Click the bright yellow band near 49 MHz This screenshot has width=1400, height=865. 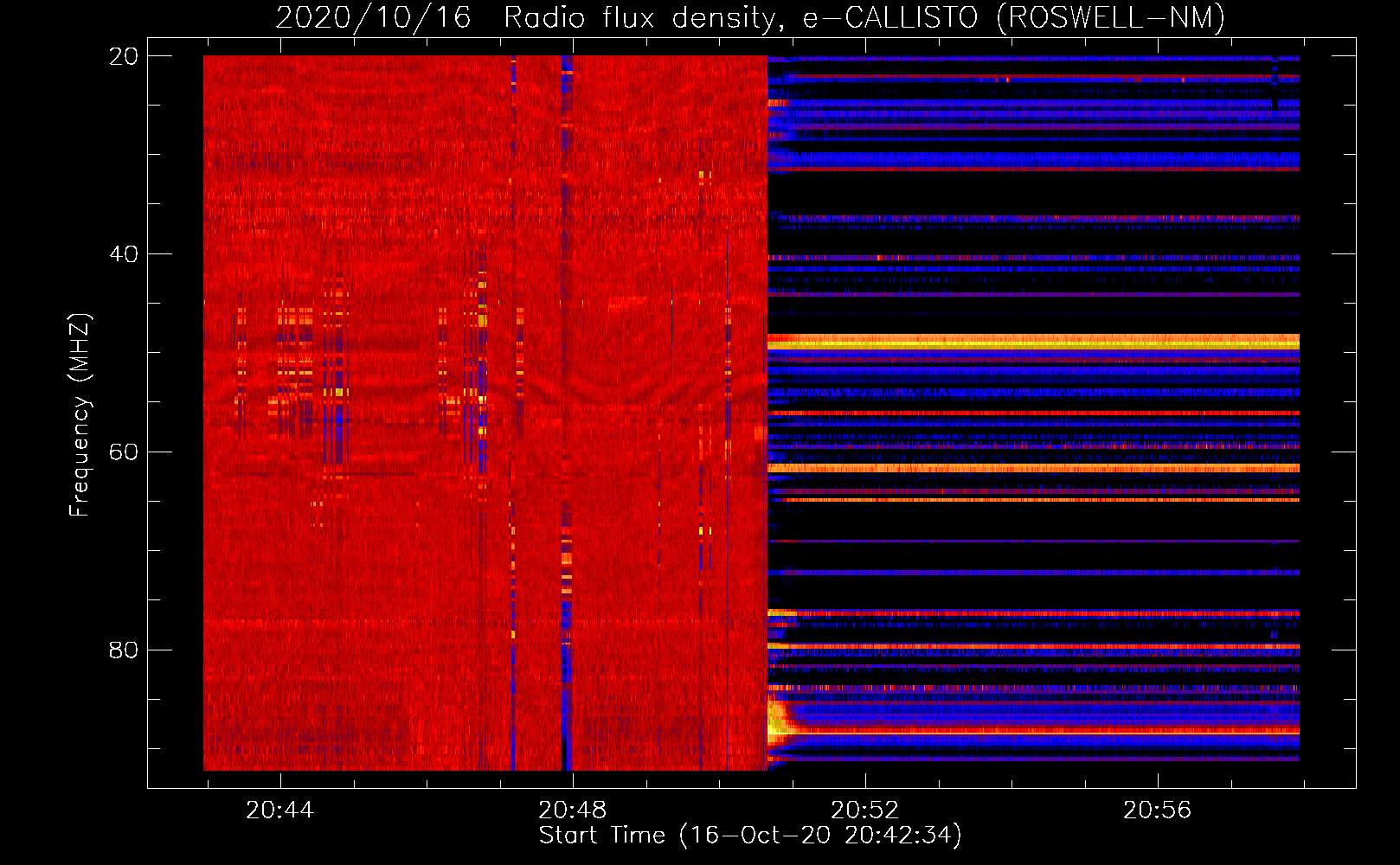click(1033, 343)
